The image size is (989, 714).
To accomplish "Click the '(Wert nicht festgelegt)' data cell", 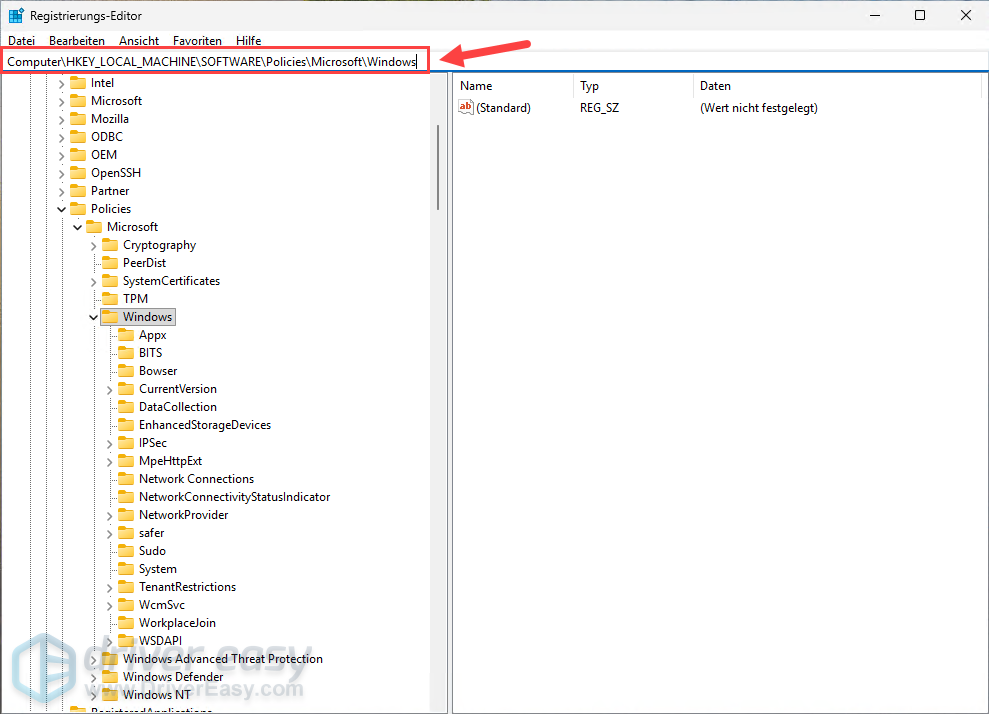I will (759, 108).
